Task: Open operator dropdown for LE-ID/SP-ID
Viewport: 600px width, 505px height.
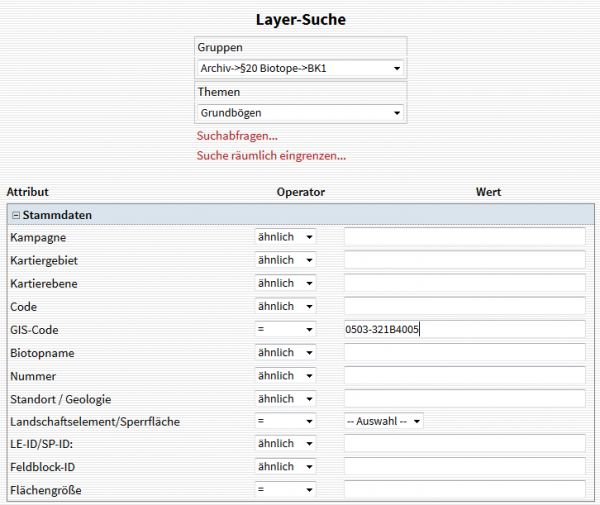Action: click(x=285, y=444)
